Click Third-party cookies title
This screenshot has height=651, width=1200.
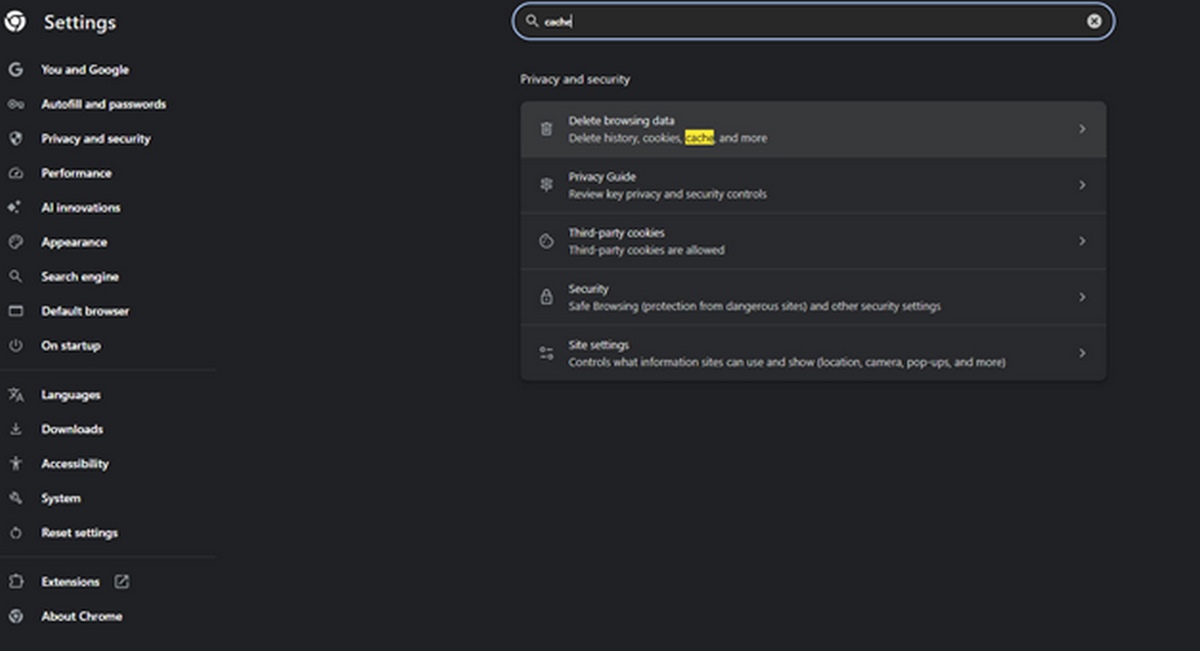click(617, 233)
